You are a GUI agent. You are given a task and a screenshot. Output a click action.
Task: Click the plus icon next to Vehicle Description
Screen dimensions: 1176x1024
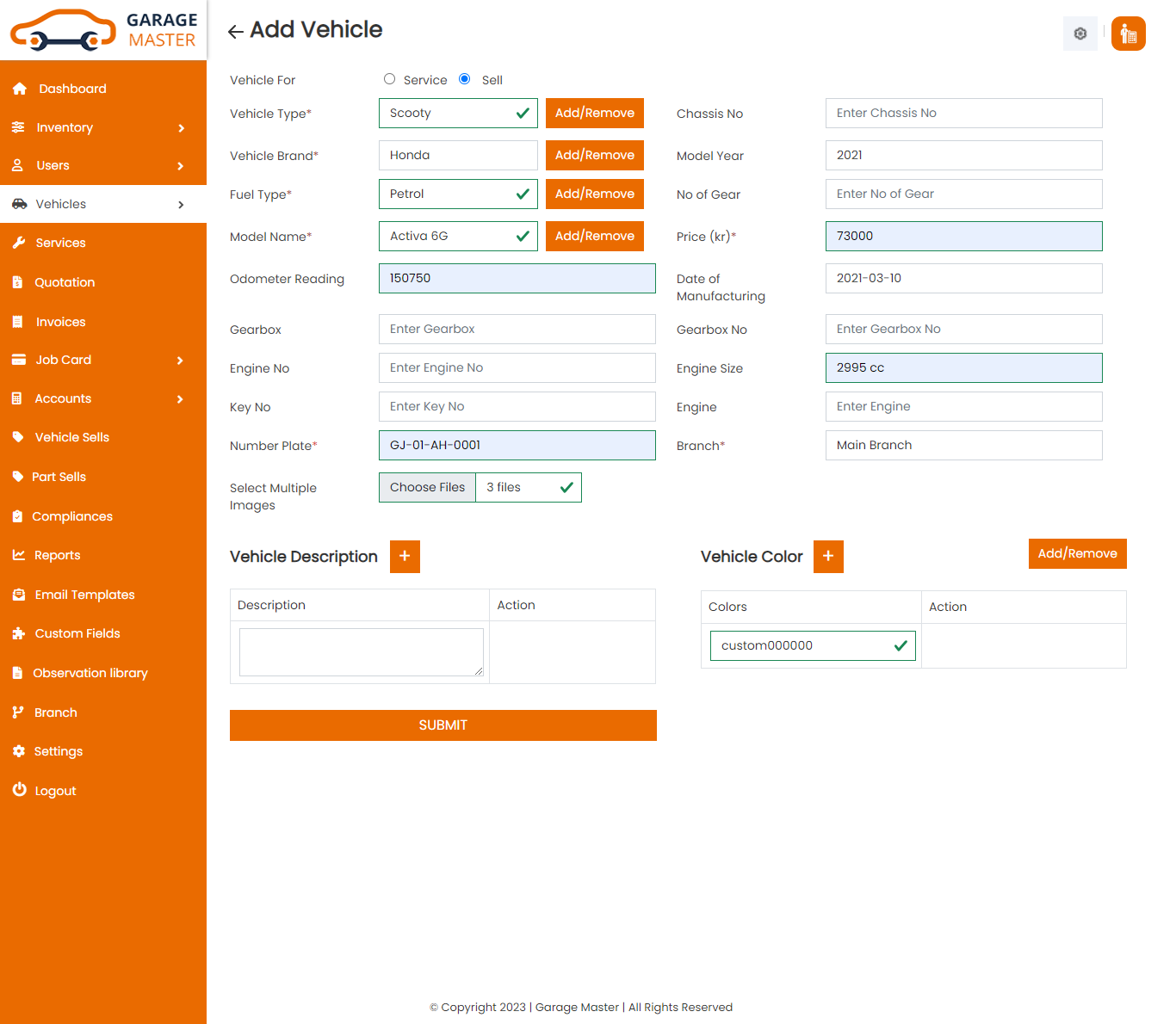coord(405,557)
